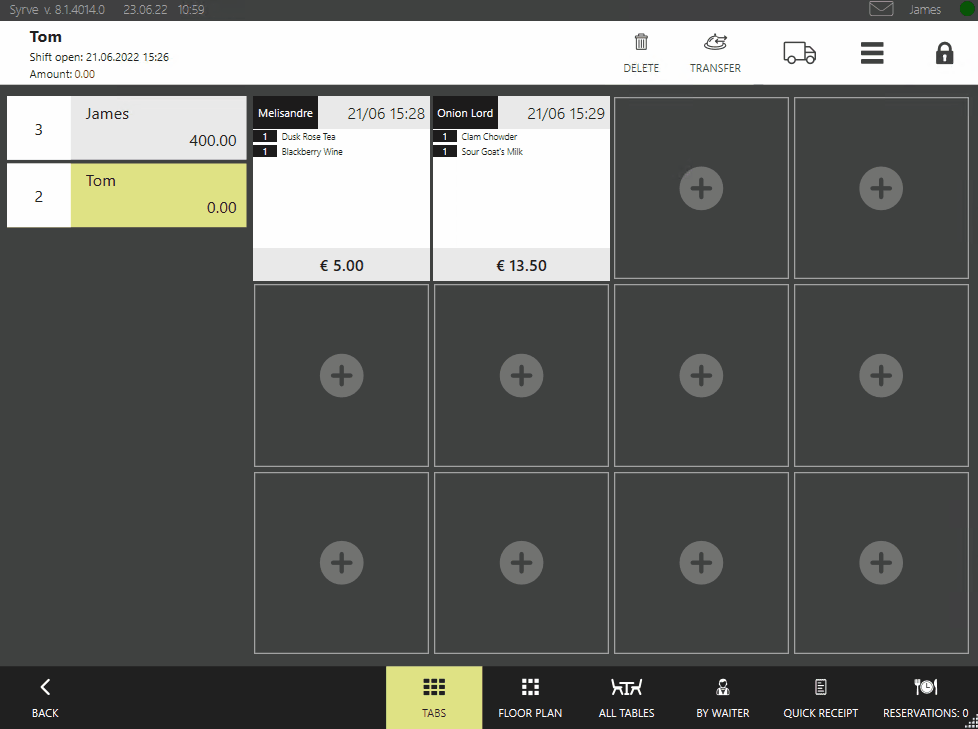Image resolution: width=978 pixels, height=729 pixels.
Task: Create a tab in bottom-right empty slot
Action: (x=881, y=564)
